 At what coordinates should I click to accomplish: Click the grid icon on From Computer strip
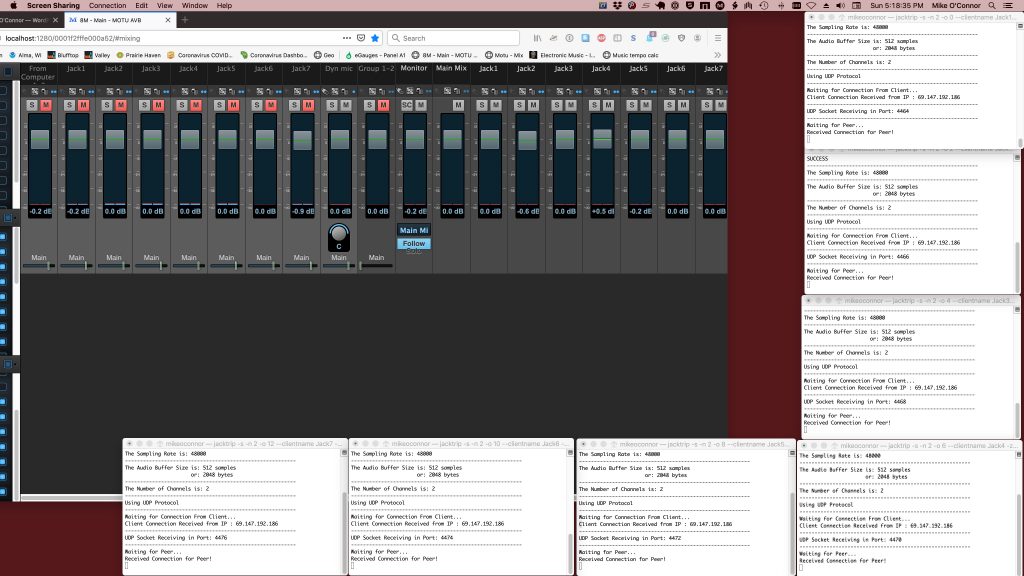click(x=35, y=91)
